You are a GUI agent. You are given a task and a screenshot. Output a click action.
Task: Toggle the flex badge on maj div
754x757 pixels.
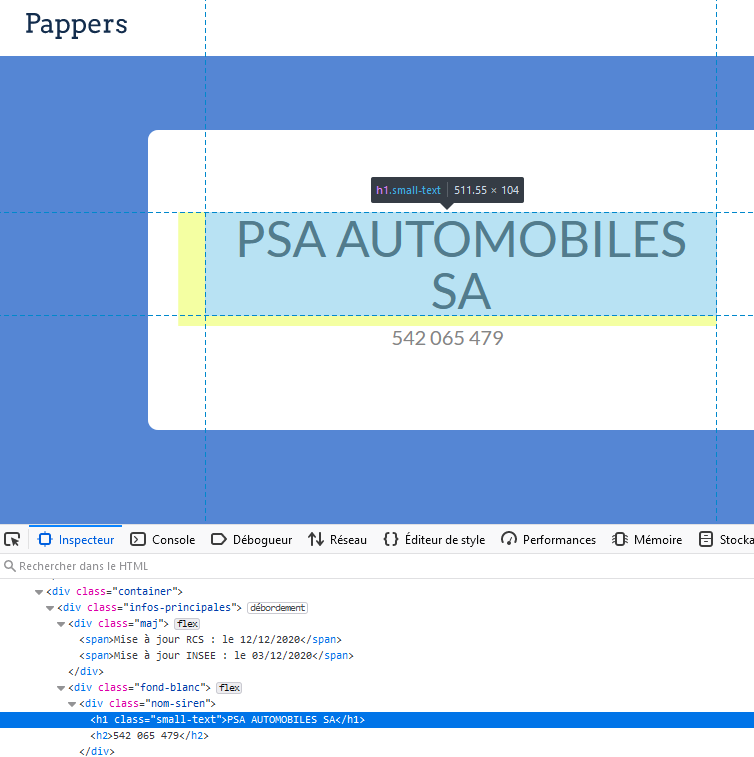[187, 624]
